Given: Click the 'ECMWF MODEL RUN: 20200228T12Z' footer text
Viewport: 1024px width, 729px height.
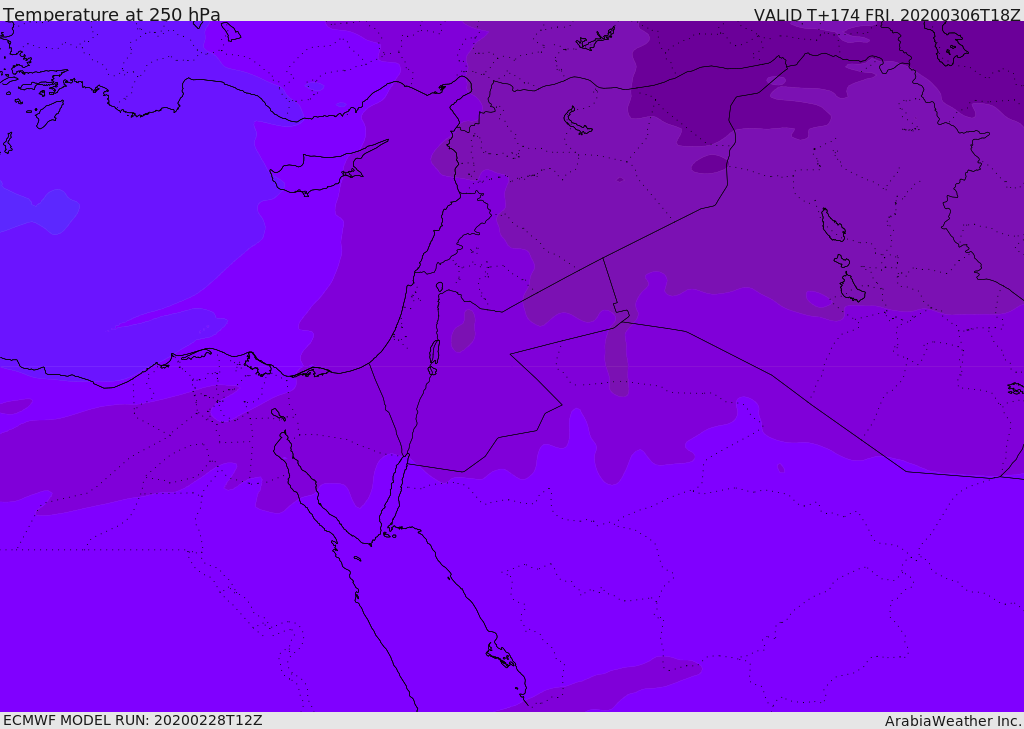Looking at the screenshot, I should [133, 720].
